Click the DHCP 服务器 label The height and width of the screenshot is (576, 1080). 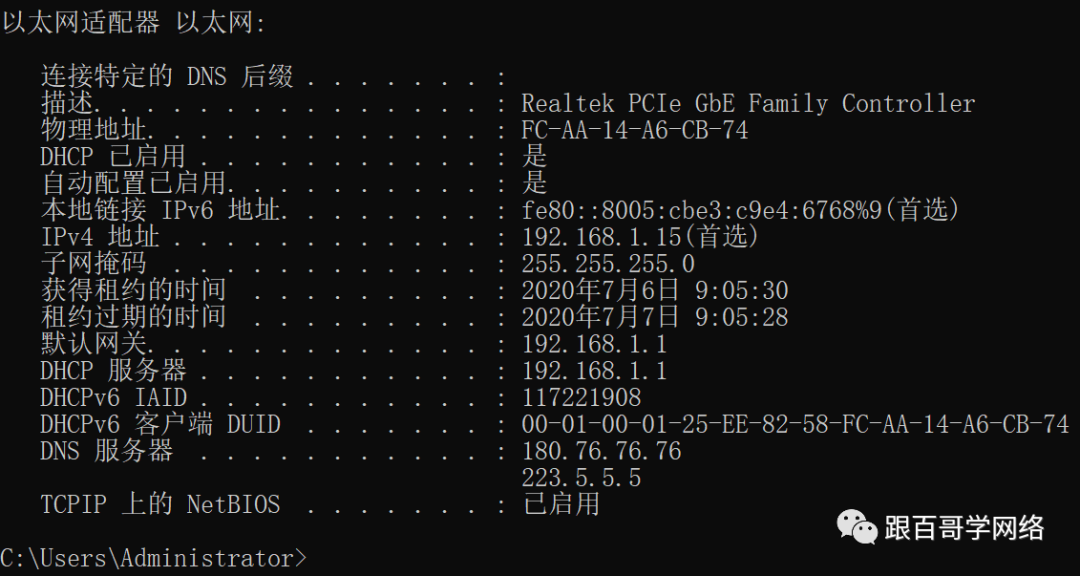113,371
